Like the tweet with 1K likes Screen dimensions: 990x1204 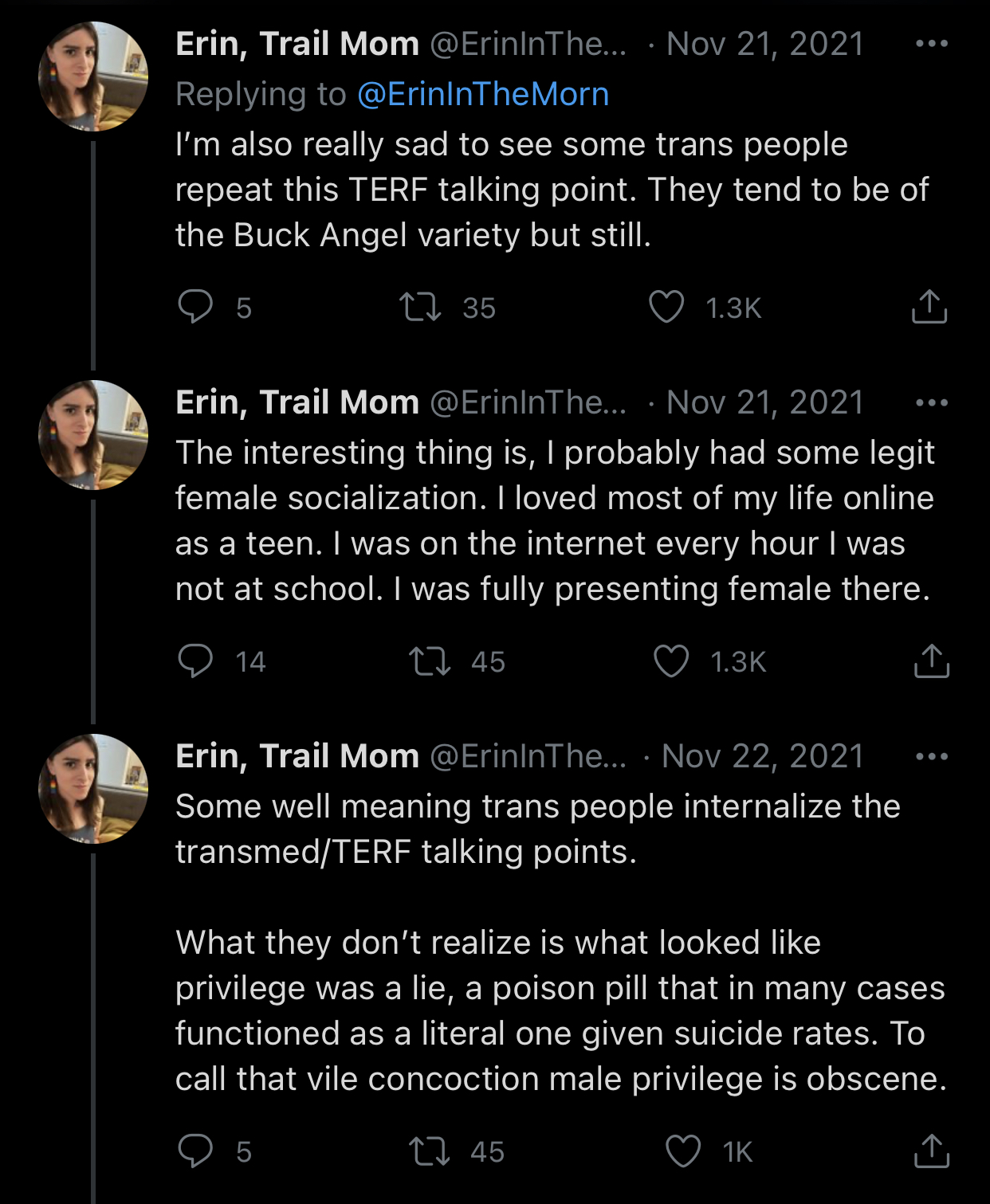coord(683,1151)
